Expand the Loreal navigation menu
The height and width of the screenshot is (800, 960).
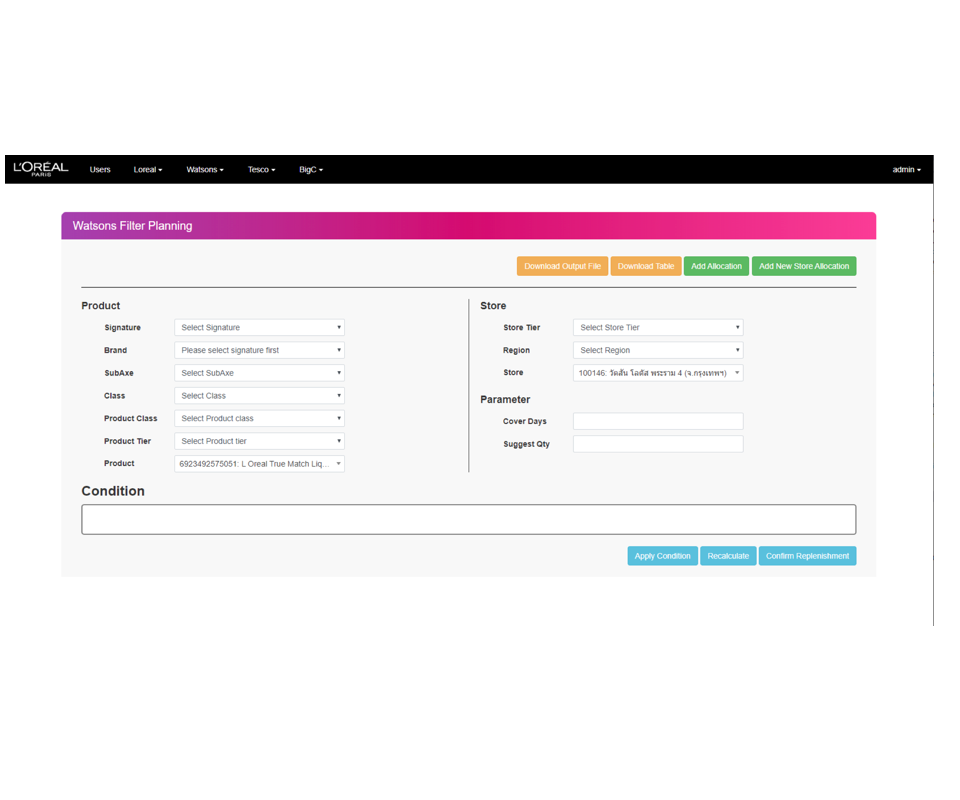[148, 170]
